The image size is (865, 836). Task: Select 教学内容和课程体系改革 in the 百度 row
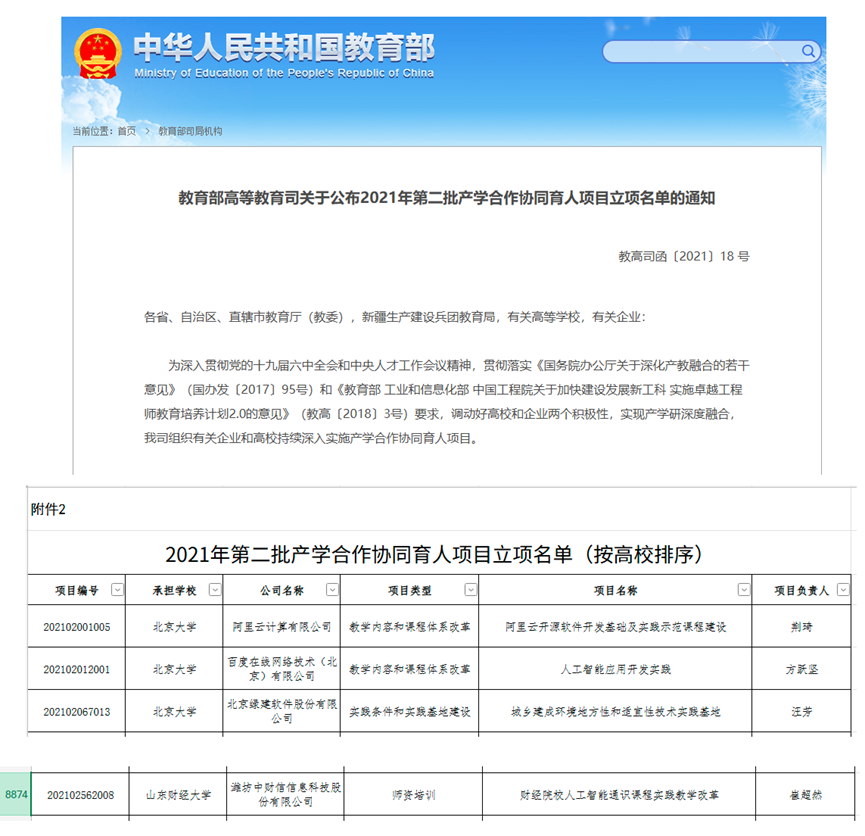410,669
